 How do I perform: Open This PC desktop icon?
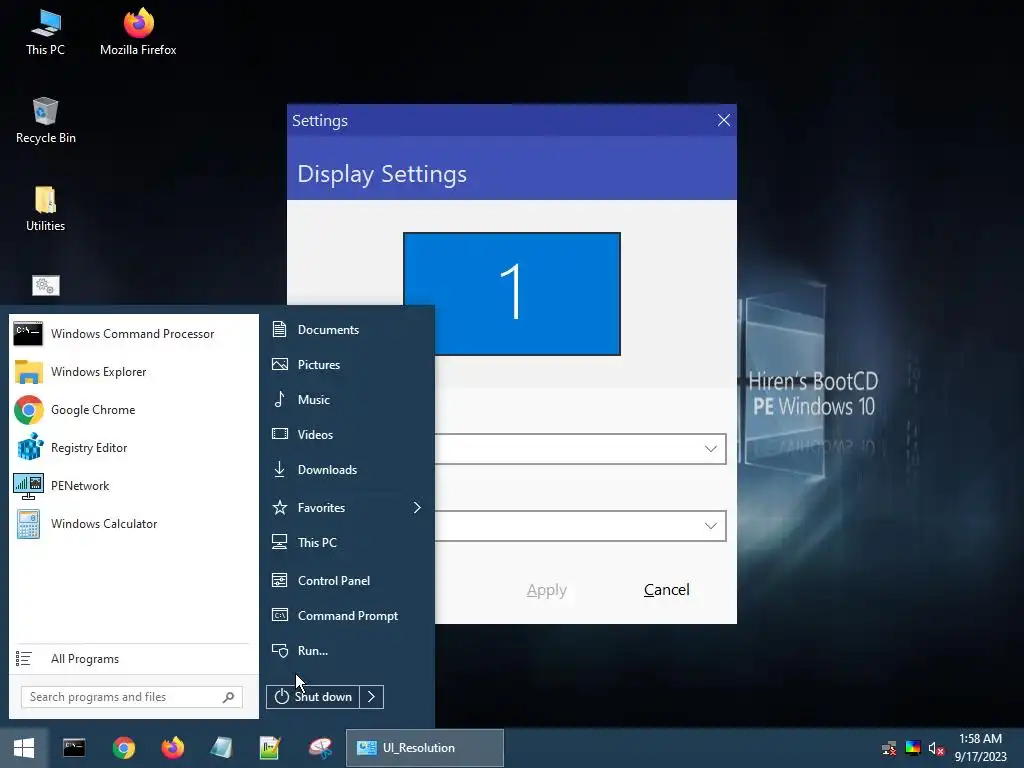(46, 32)
